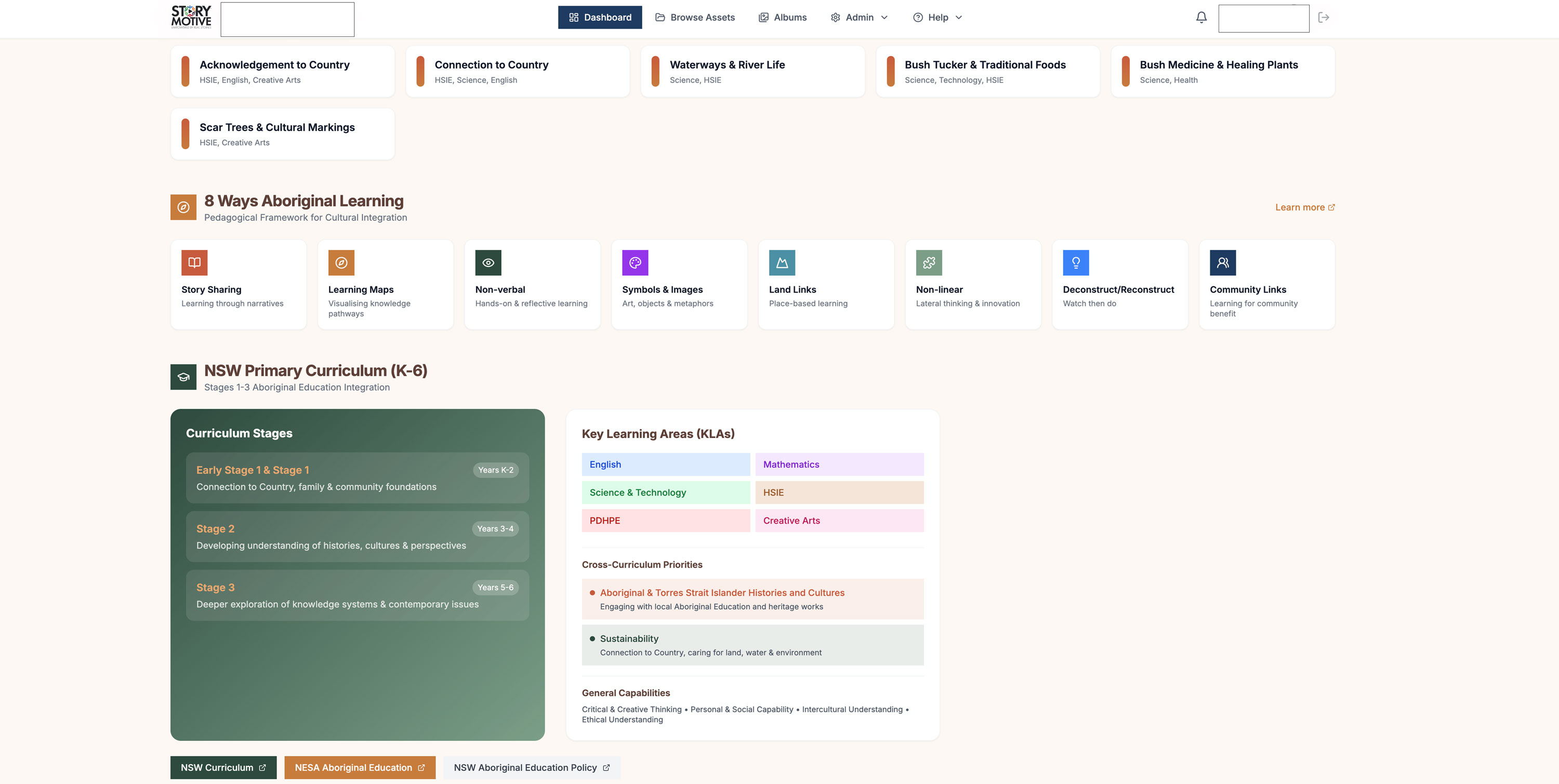Click the Learn more link
Image resolution: width=1559 pixels, height=784 pixels.
(x=1304, y=207)
